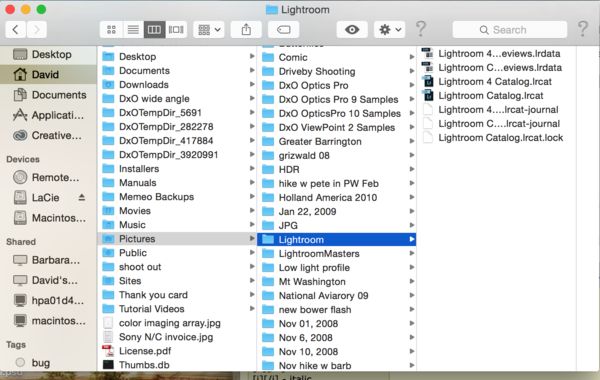The width and height of the screenshot is (600, 380).
Task: Select color imaging array.jpg file
Action: pos(177,323)
